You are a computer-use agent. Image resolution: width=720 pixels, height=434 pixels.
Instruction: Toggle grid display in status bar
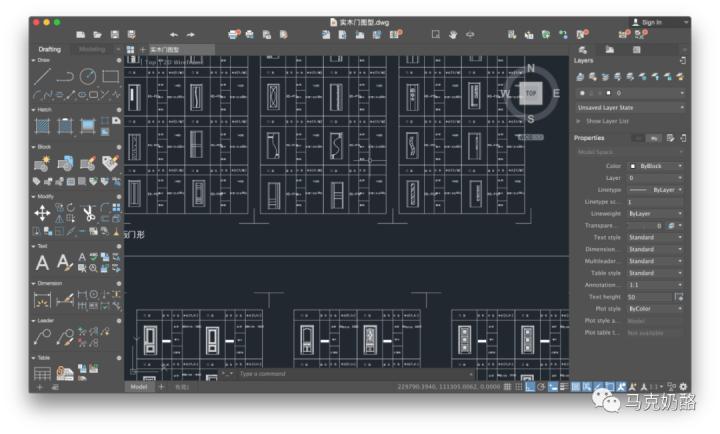tap(507, 386)
